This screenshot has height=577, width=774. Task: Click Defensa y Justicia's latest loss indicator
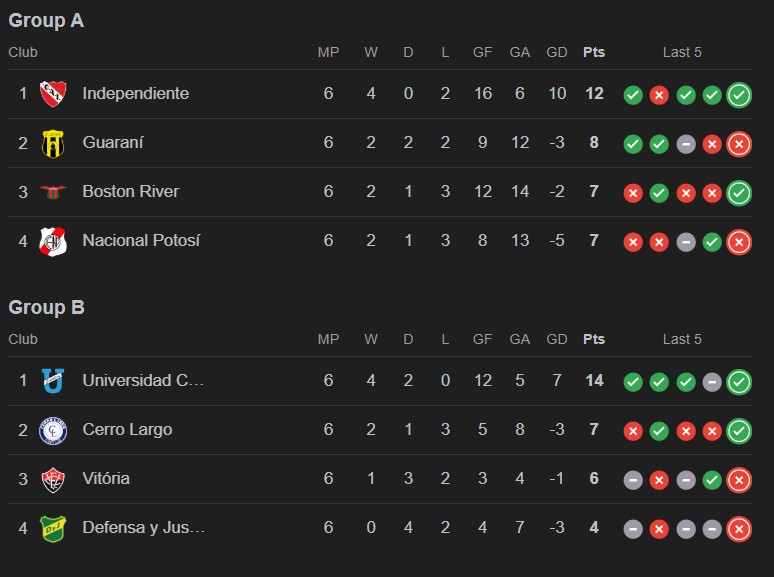click(x=739, y=529)
